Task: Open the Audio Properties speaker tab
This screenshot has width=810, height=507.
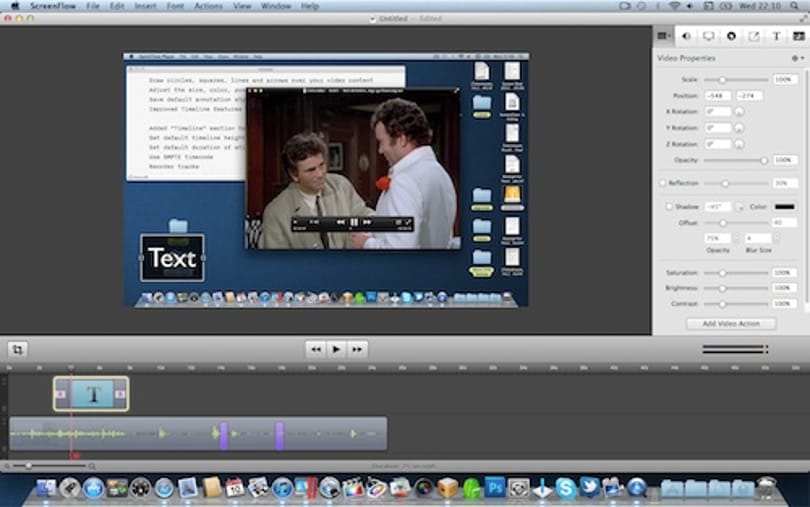Action: pos(686,36)
